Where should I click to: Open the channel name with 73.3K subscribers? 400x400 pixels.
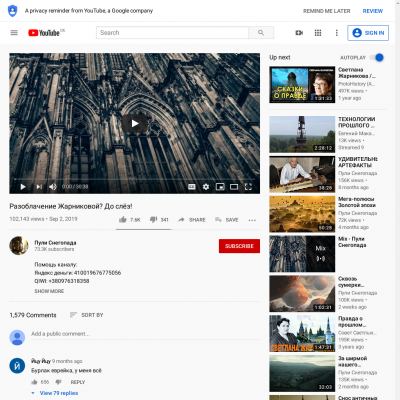pyautogui.click(x=55, y=243)
